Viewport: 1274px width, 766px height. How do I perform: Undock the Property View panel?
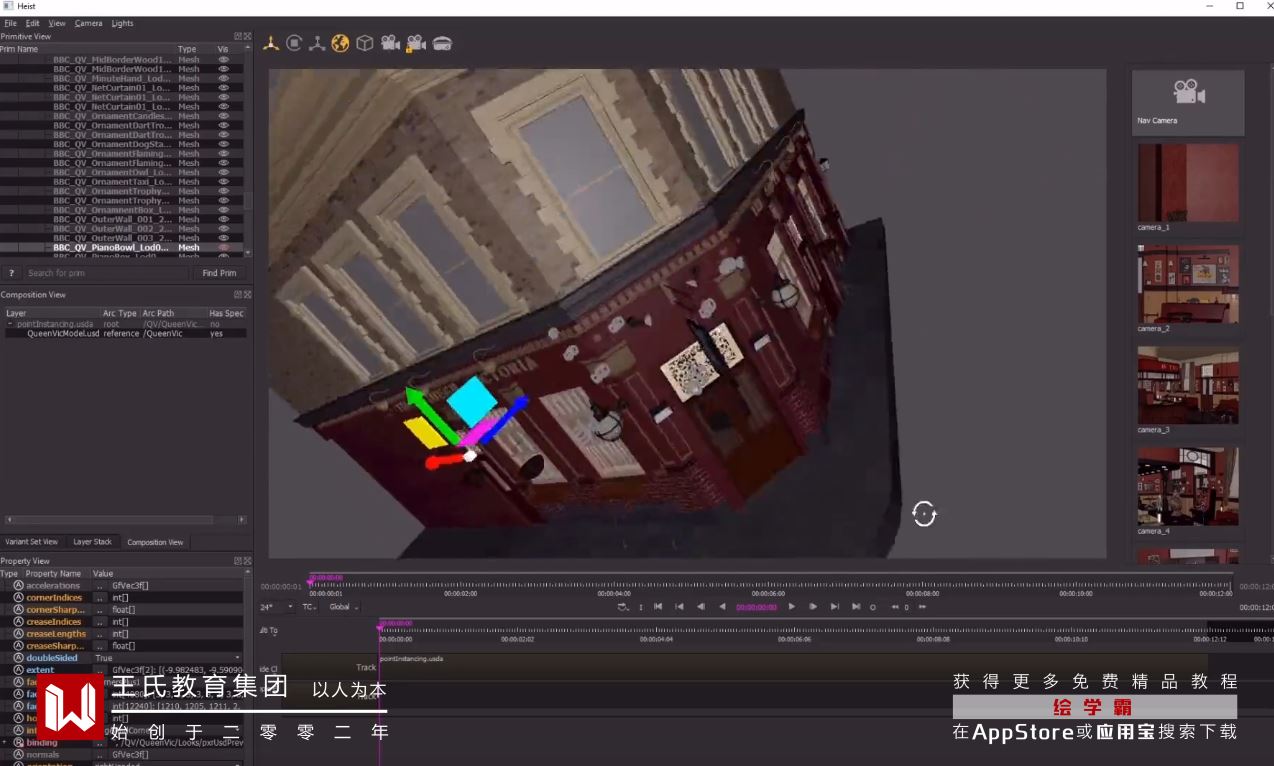pyautogui.click(x=238, y=561)
